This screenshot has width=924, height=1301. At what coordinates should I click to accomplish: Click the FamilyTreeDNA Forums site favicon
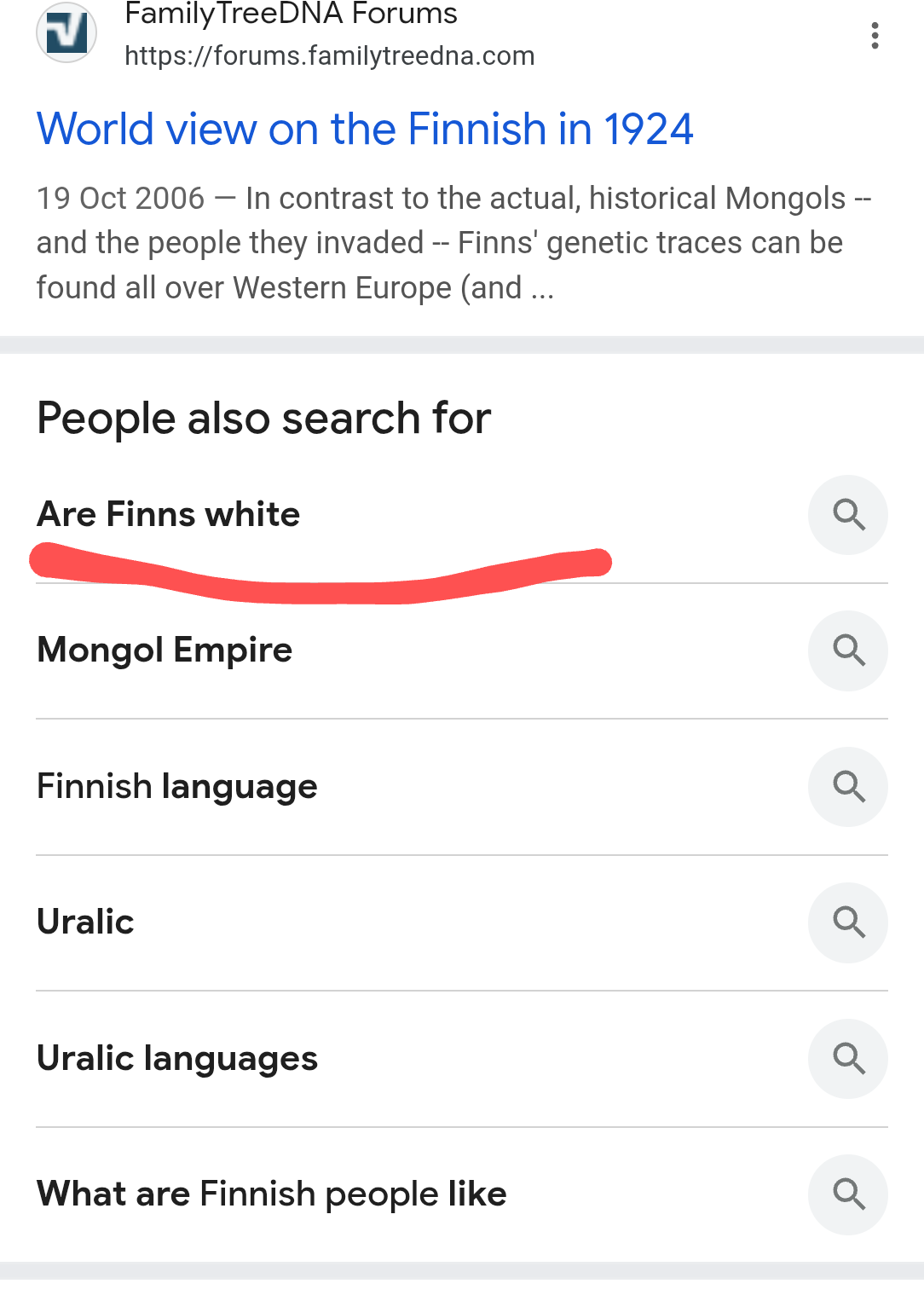66,32
